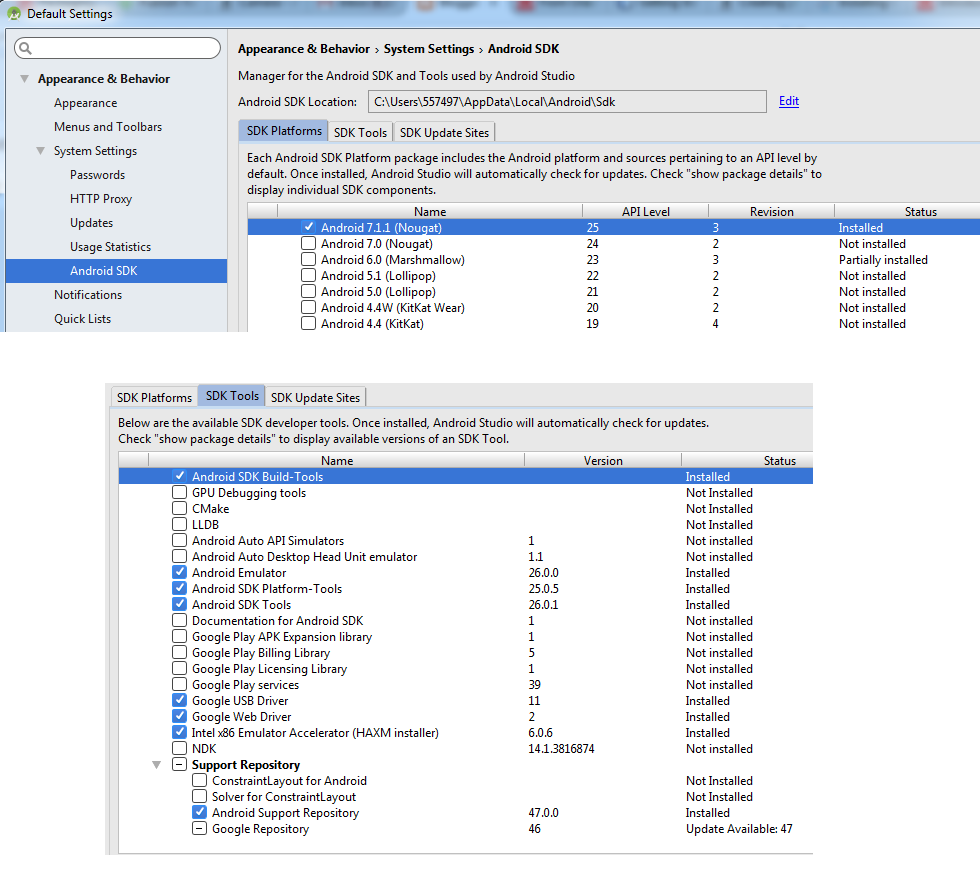The width and height of the screenshot is (980, 874).
Task: Switch to SDK Tools tab in upper panel
Action: (x=361, y=133)
